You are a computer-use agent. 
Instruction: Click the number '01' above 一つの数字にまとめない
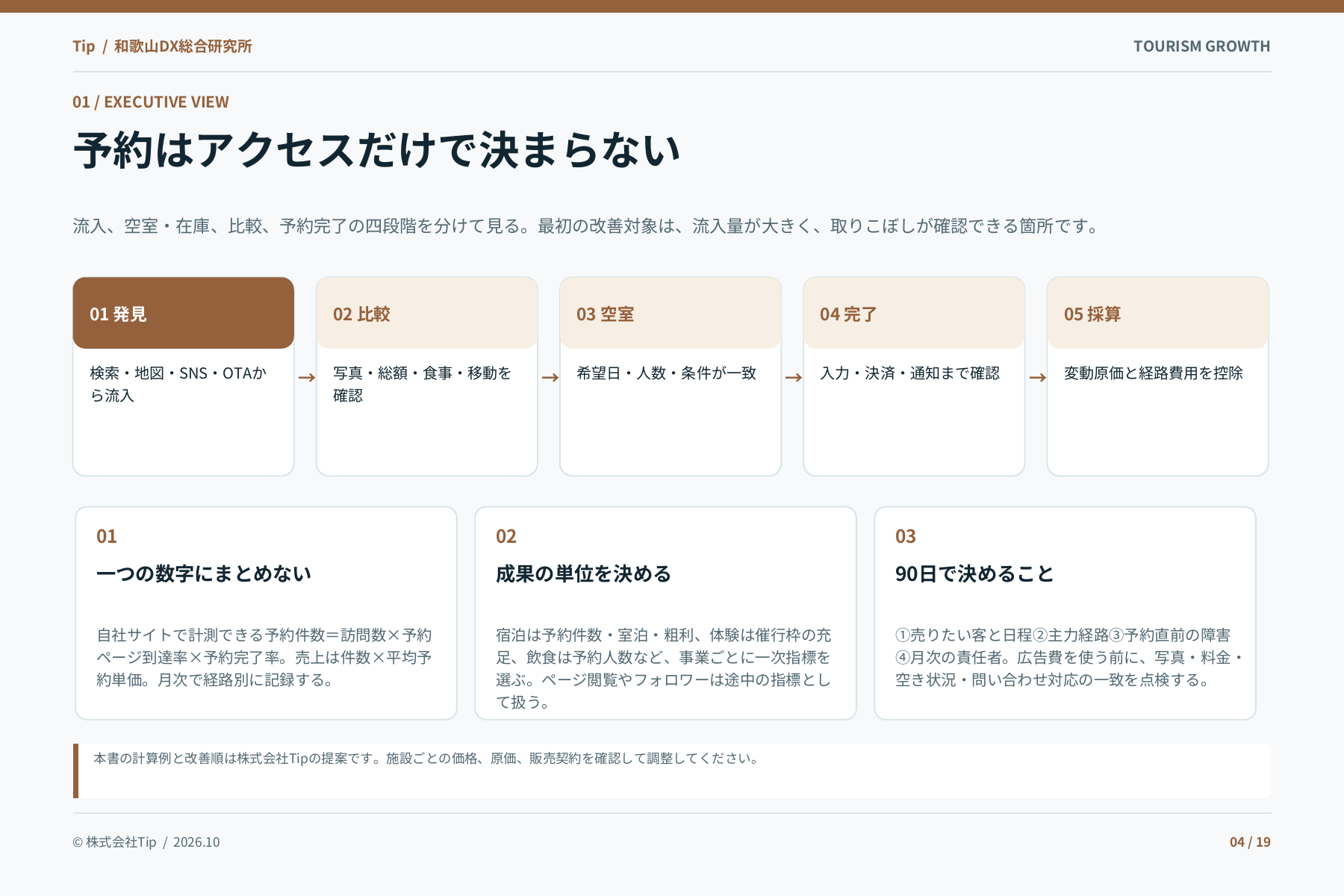tap(107, 536)
